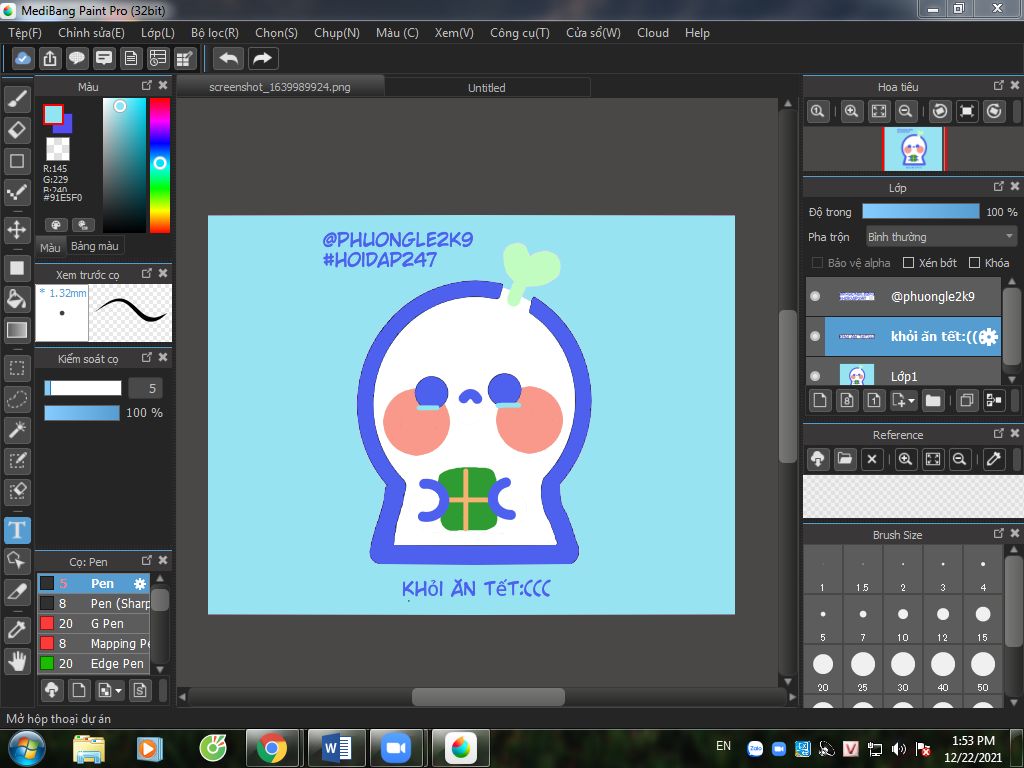
Task: Duplicate the current layer
Action: point(967,400)
